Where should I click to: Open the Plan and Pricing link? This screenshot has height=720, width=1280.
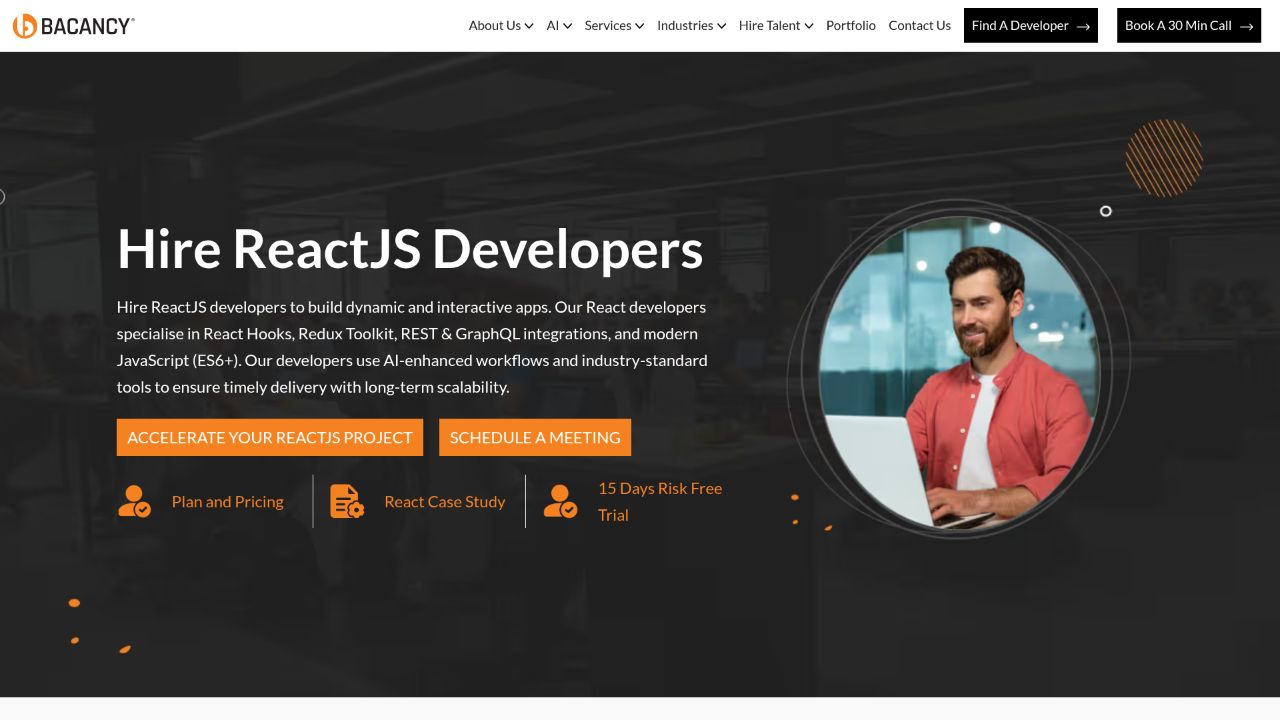(227, 502)
